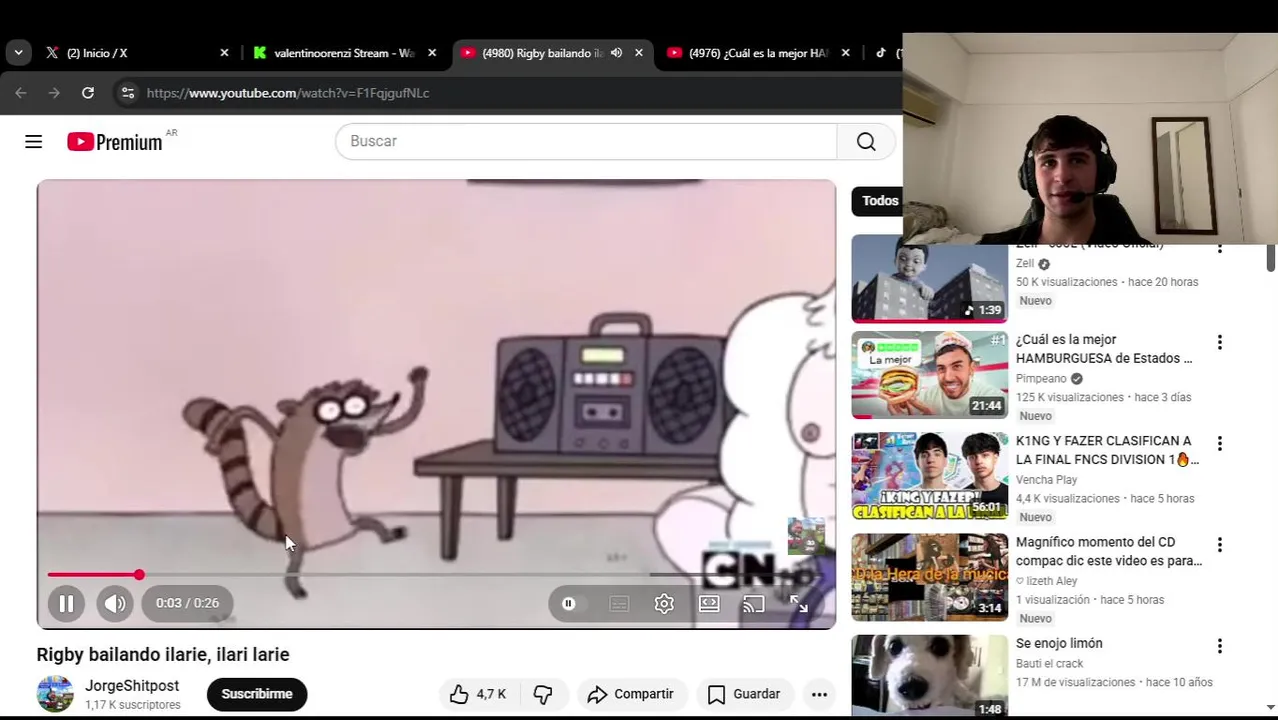This screenshot has height=720, width=1278.
Task: Click the search magnifier button
Action: point(866,142)
